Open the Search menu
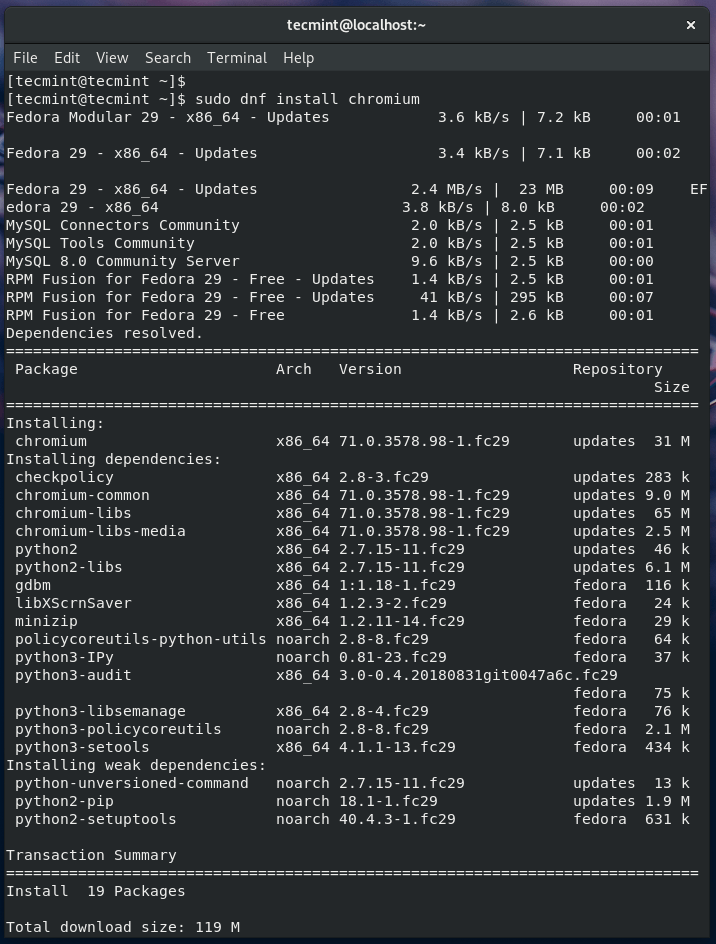Viewport: 716px width, 944px height. tap(167, 58)
